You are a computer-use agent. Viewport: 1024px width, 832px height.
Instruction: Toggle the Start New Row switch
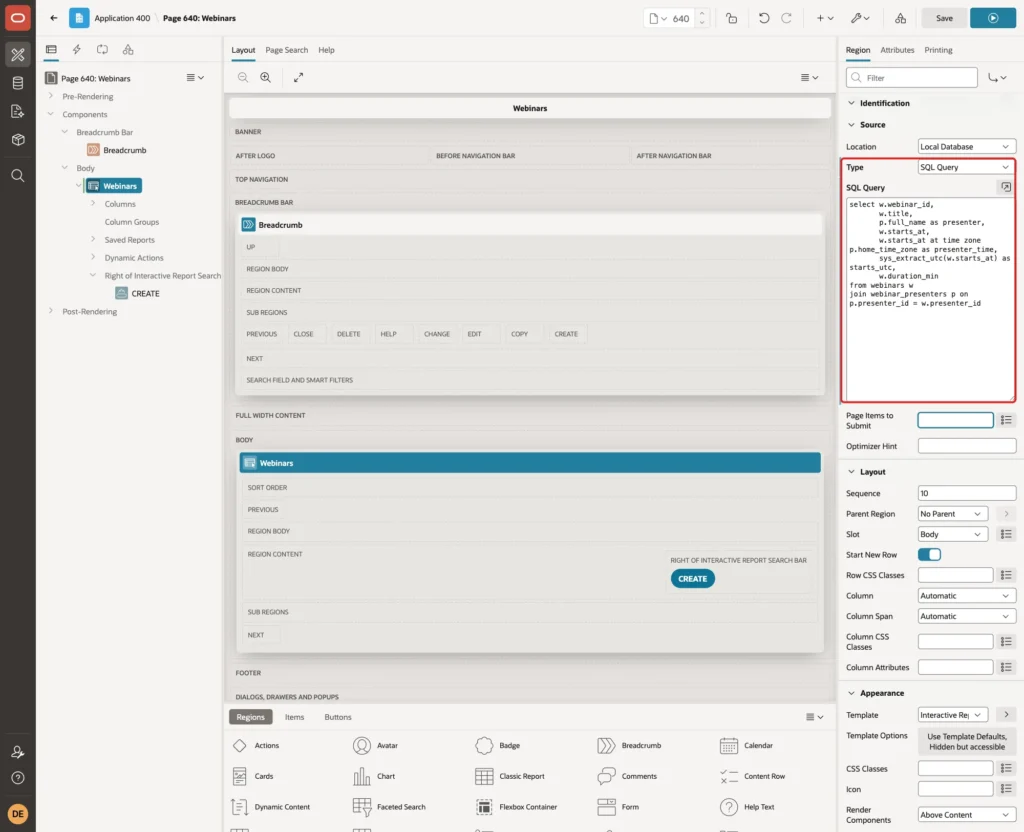pyautogui.click(x=929, y=554)
